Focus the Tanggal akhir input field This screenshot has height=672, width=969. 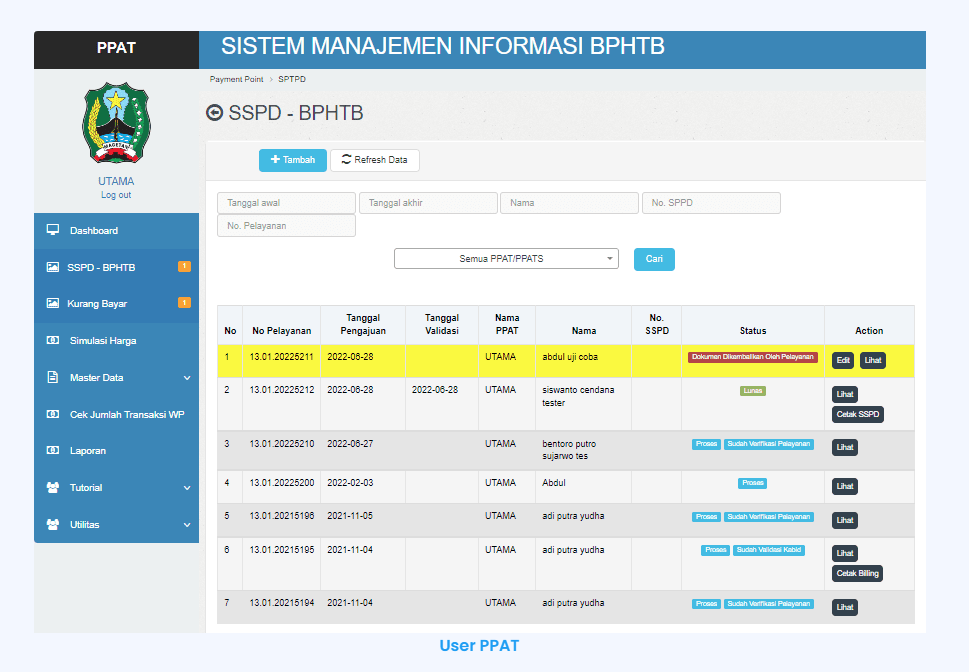[428, 203]
